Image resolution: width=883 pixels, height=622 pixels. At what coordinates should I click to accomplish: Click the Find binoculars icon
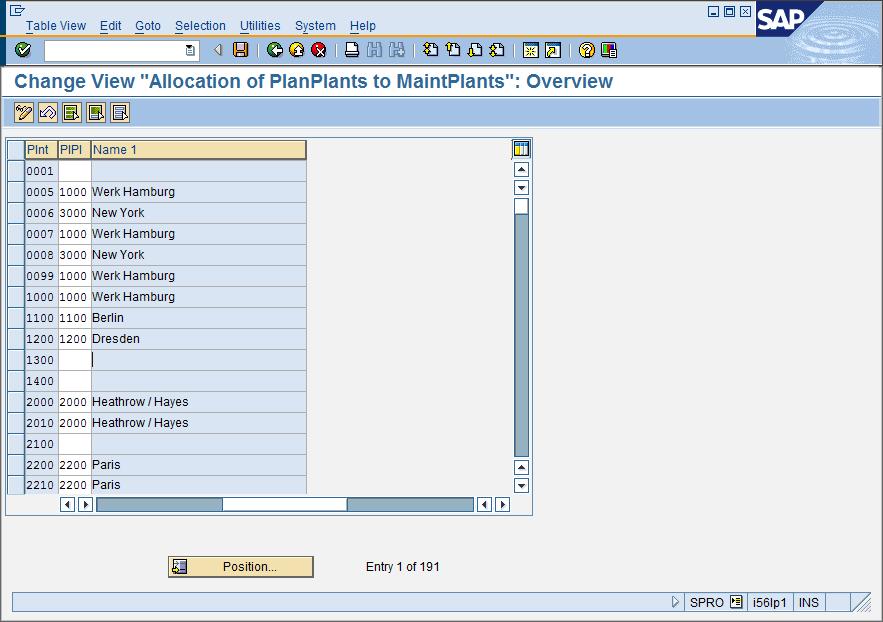coord(374,50)
